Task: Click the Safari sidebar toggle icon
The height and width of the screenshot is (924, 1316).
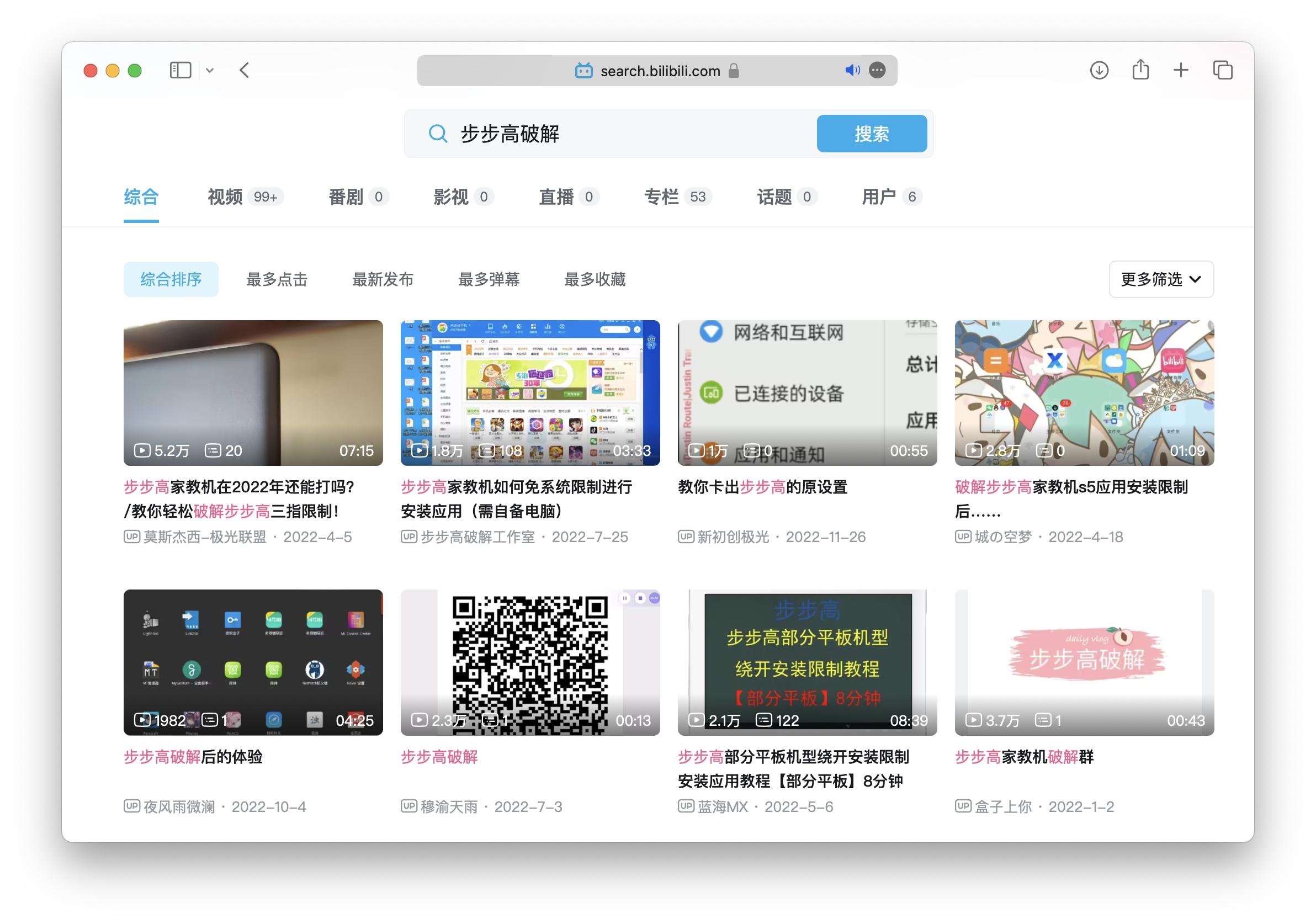Action: (180, 71)
